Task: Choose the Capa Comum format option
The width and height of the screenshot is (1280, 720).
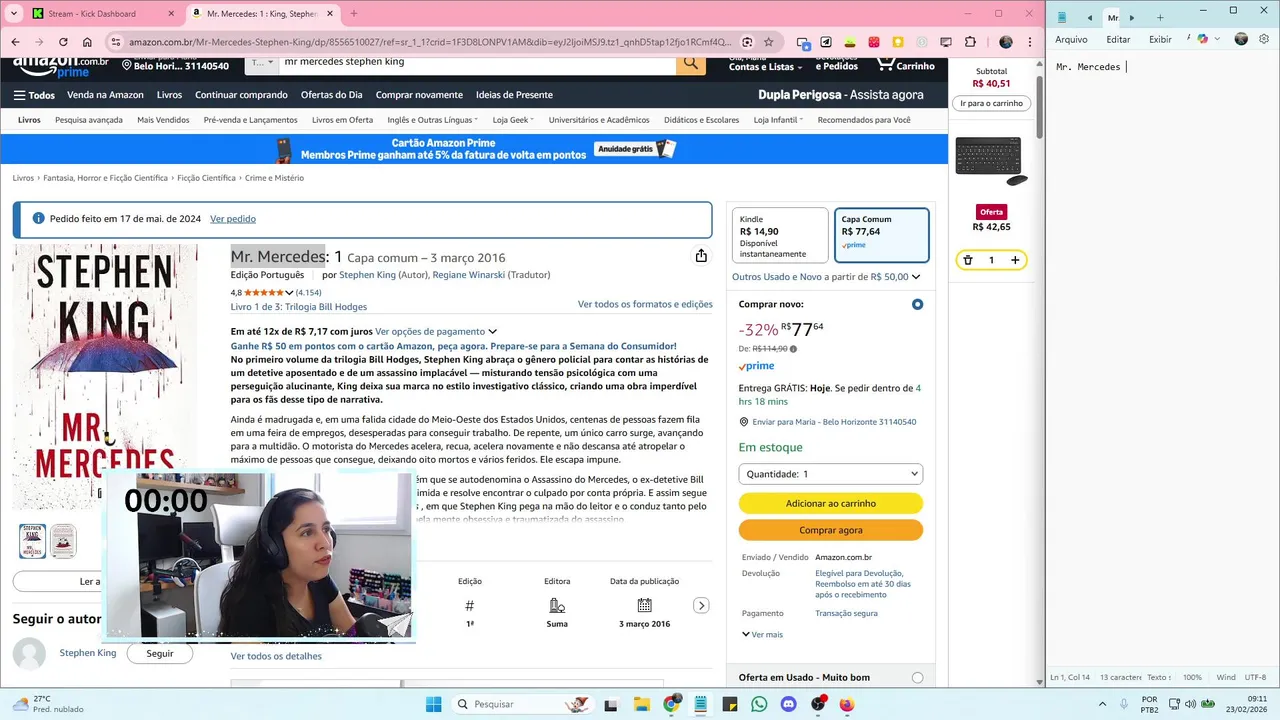Action: 882,235
